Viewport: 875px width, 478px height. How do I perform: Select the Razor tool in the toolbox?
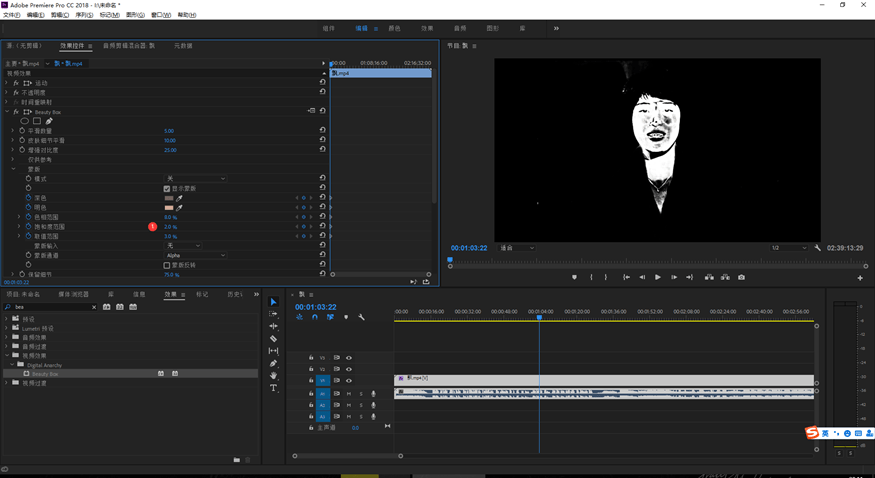tap(273, 339)
